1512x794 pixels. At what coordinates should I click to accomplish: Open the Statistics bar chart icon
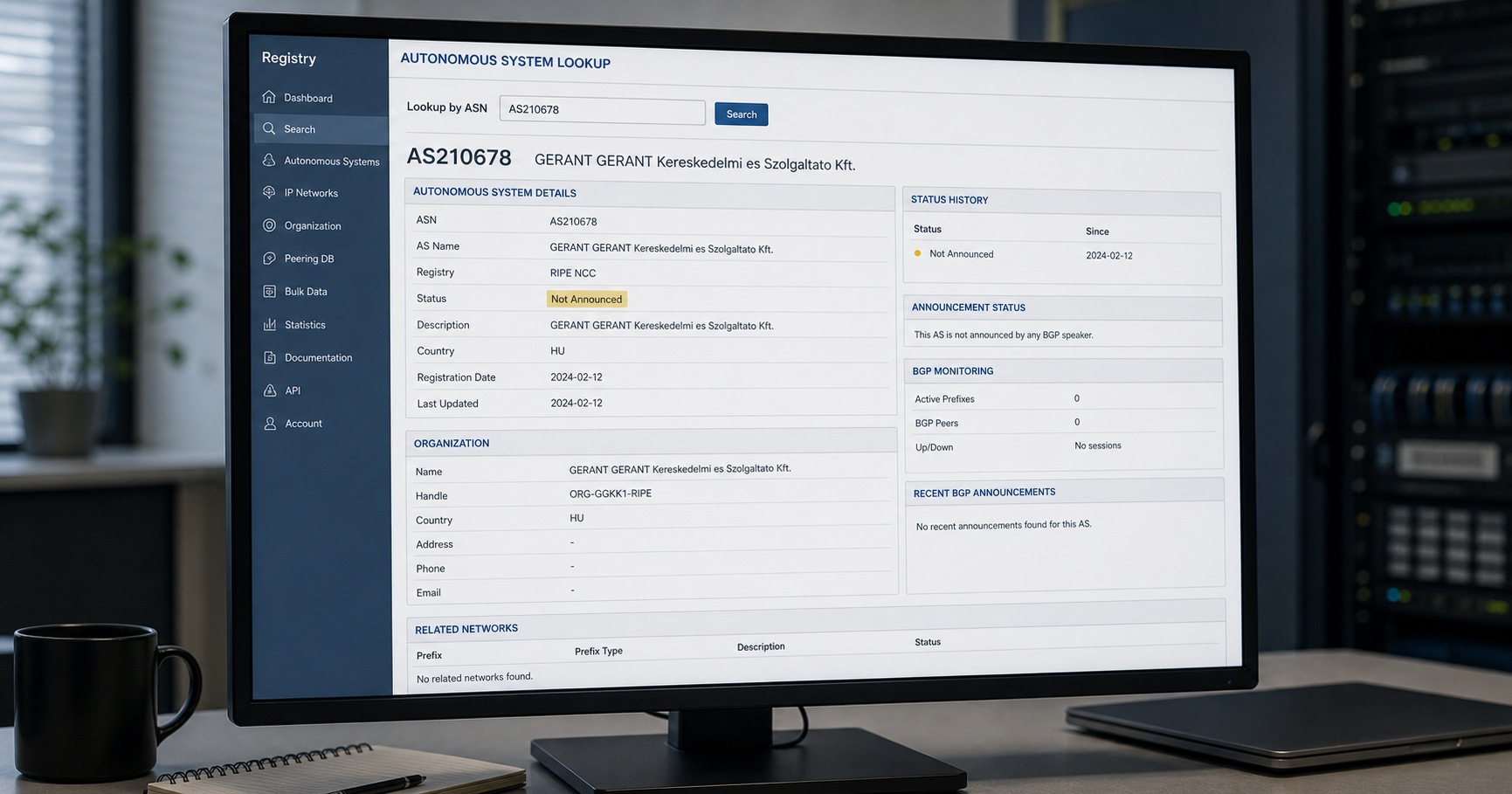[270, 324]
